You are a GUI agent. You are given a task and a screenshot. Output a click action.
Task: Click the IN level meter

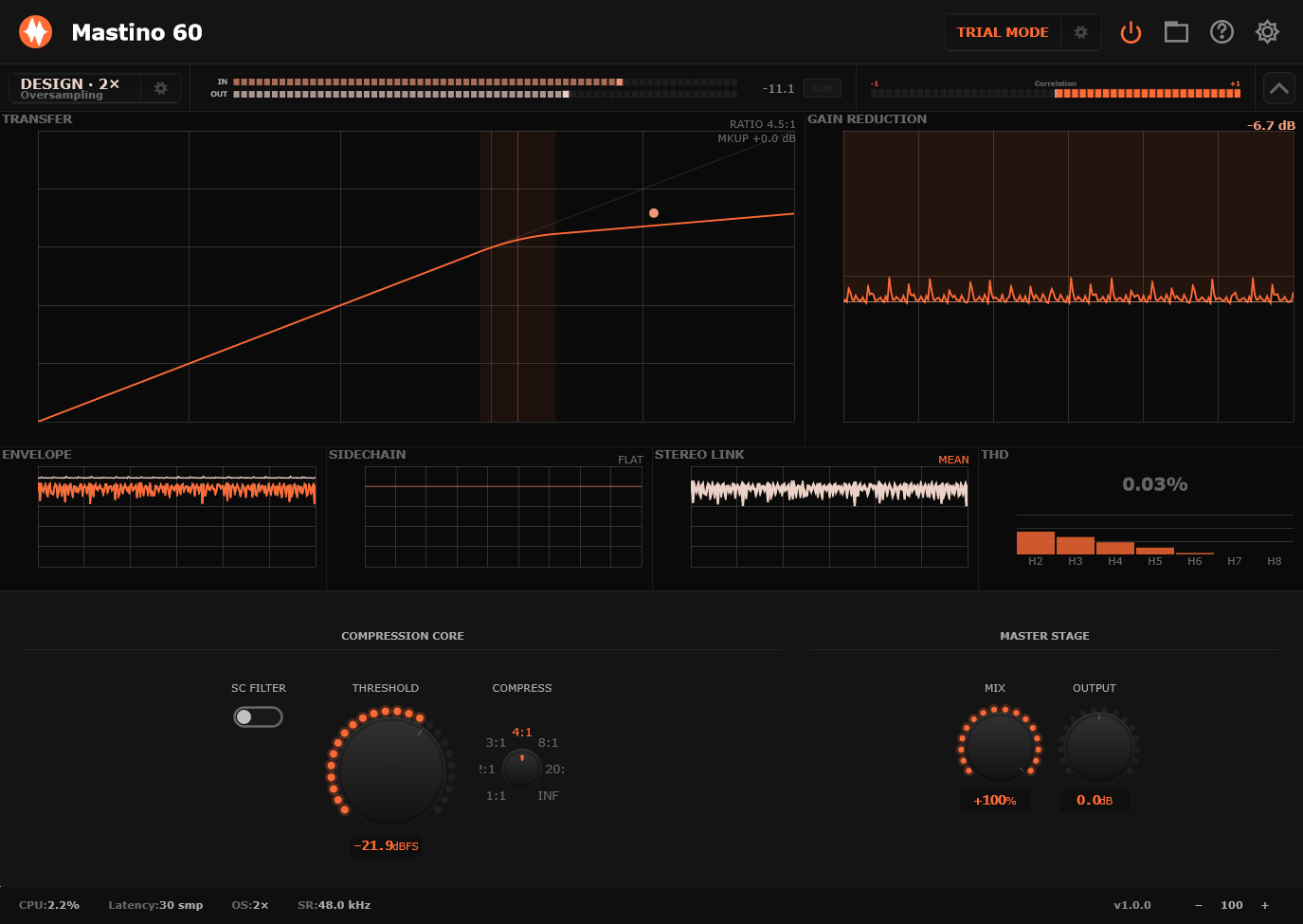click(485, 82)
